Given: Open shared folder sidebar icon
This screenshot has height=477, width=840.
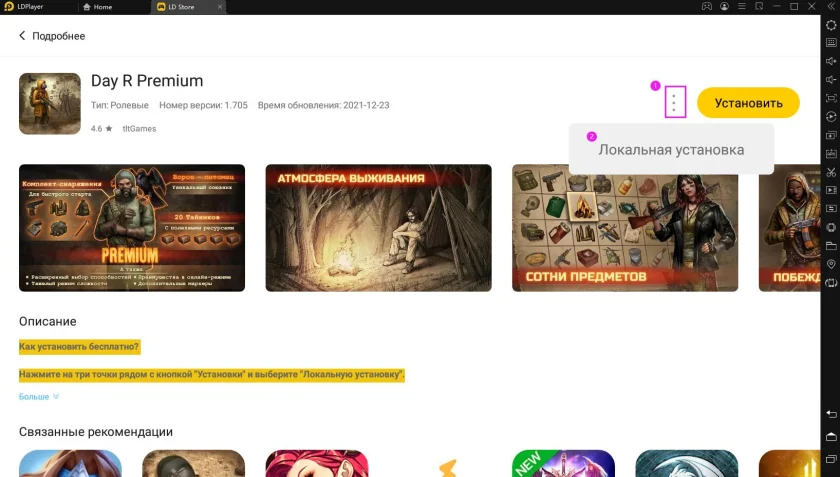Looking at the screenshot, I should 831,245.
